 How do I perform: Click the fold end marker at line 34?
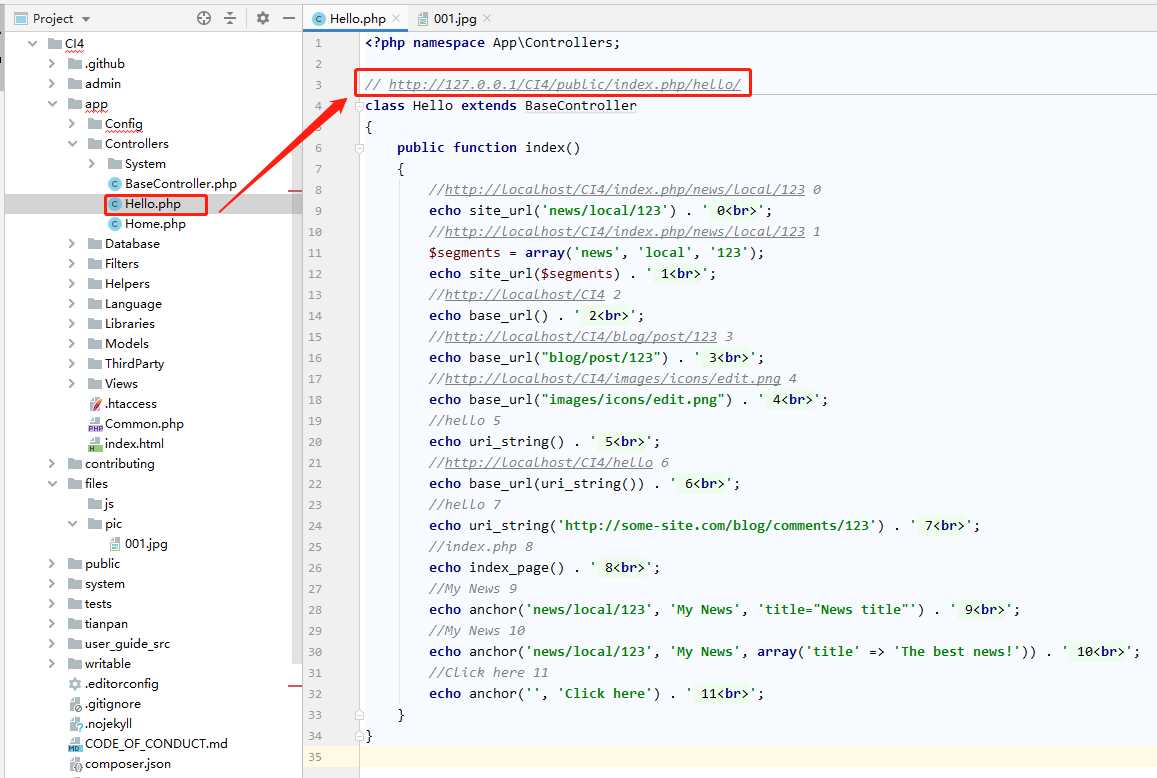click(x=359, y=736)
